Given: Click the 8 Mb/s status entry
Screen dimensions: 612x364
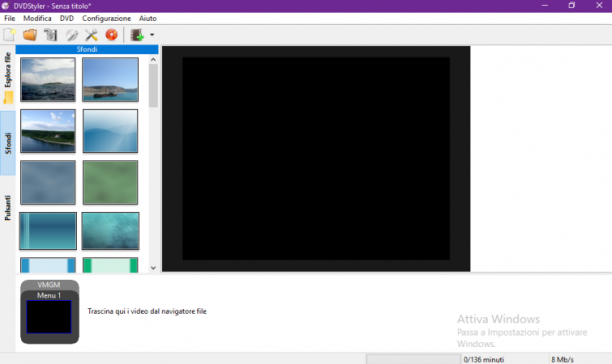Looking at the screenshot, I should coord(562,360).
